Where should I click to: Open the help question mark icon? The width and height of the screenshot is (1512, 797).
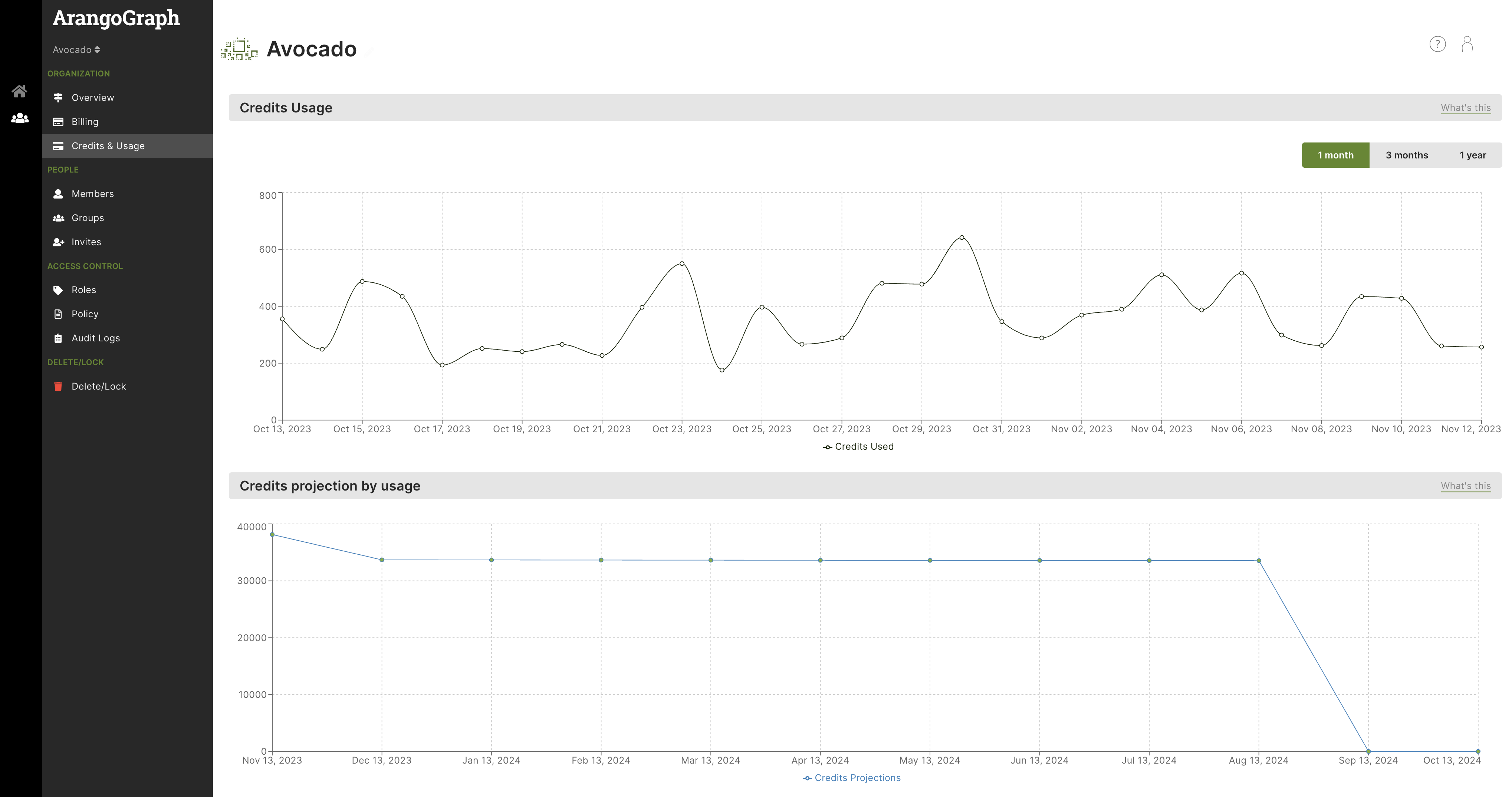click(1437, 44)
